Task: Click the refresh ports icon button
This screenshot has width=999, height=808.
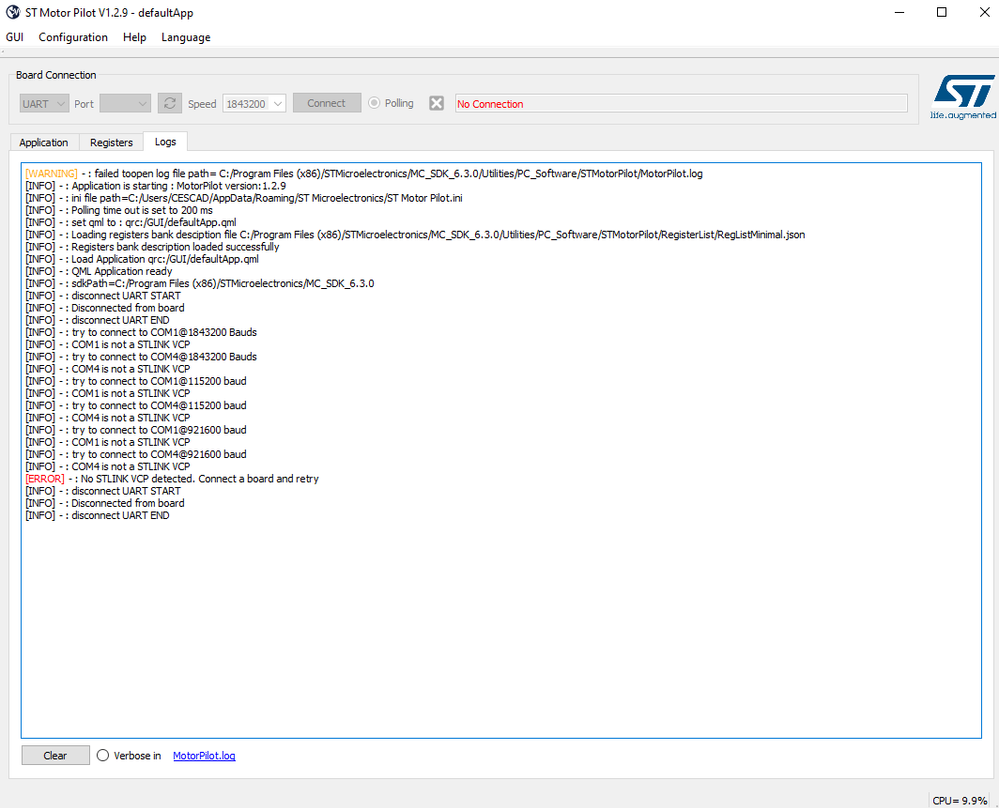Action: click(x=169, y=103)
